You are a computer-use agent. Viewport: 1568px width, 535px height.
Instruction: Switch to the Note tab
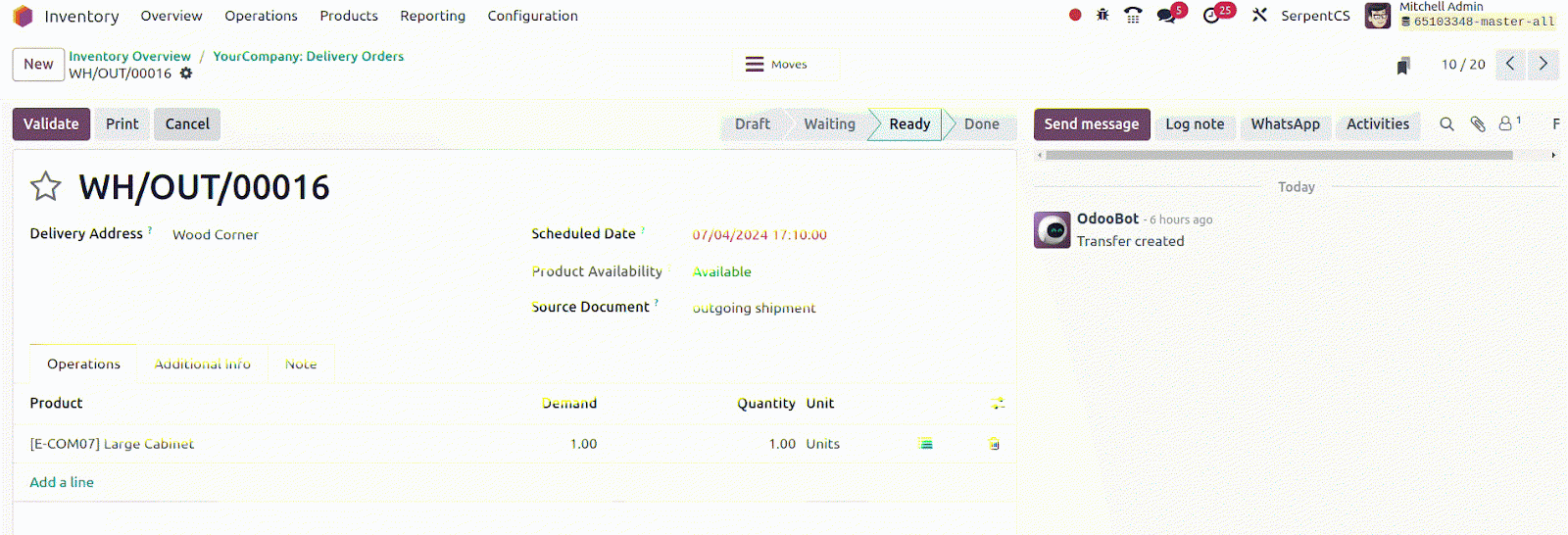[301, 364]
